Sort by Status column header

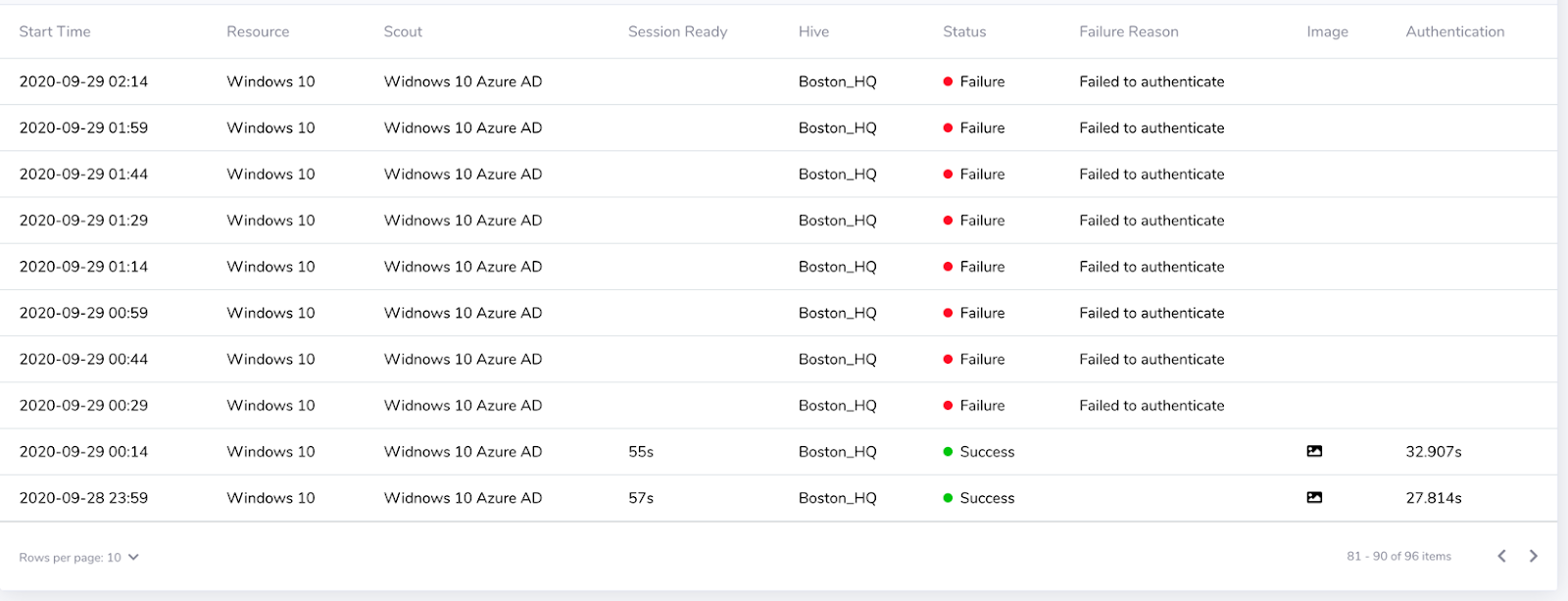pos(964,31)
